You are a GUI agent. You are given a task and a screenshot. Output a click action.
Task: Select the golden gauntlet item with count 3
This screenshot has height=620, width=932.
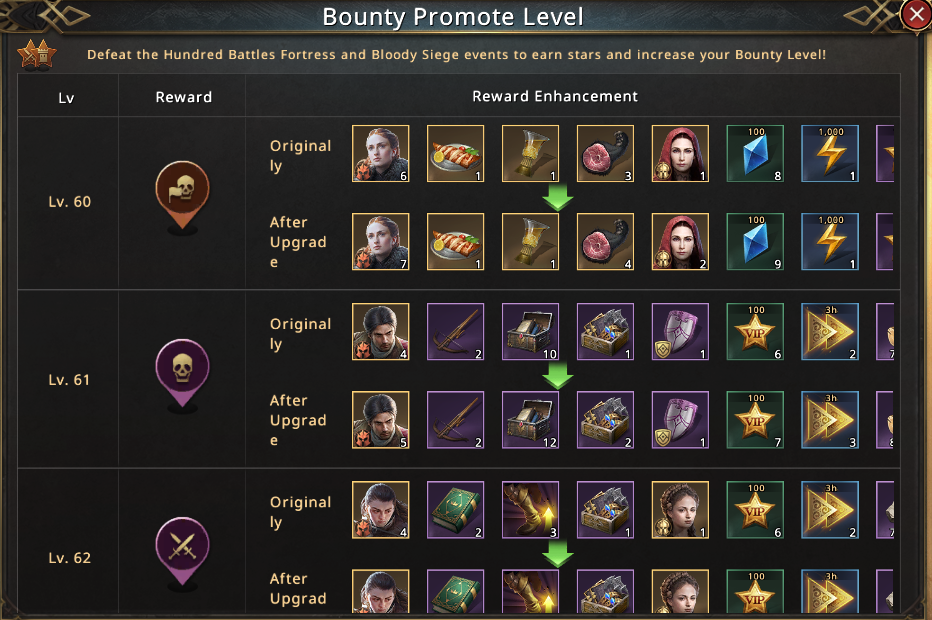coord(530,510)
